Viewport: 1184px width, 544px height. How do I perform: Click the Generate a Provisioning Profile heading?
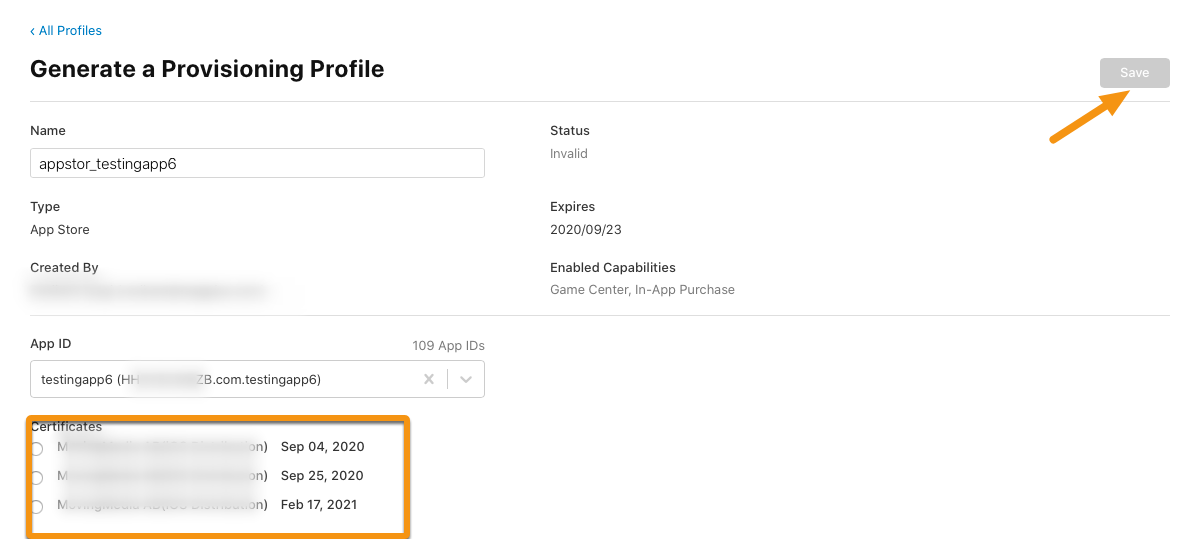point(207,69)
